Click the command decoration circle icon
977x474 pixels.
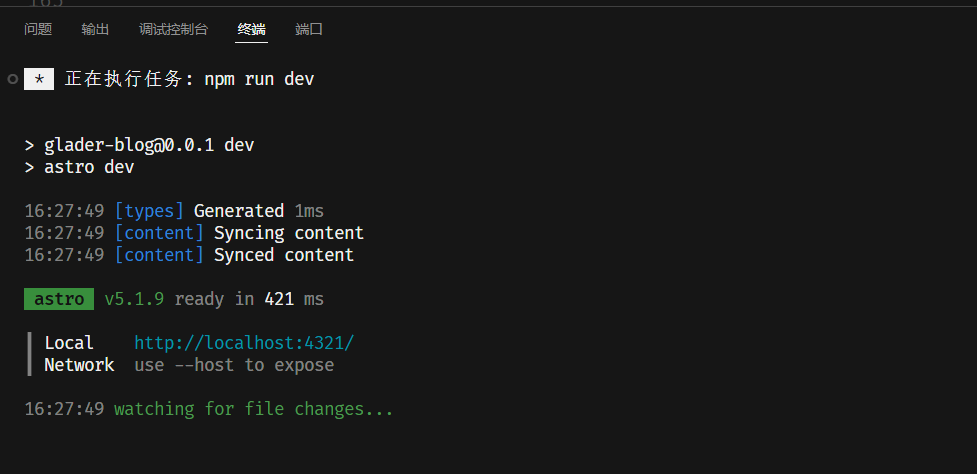tap(12, 79)
